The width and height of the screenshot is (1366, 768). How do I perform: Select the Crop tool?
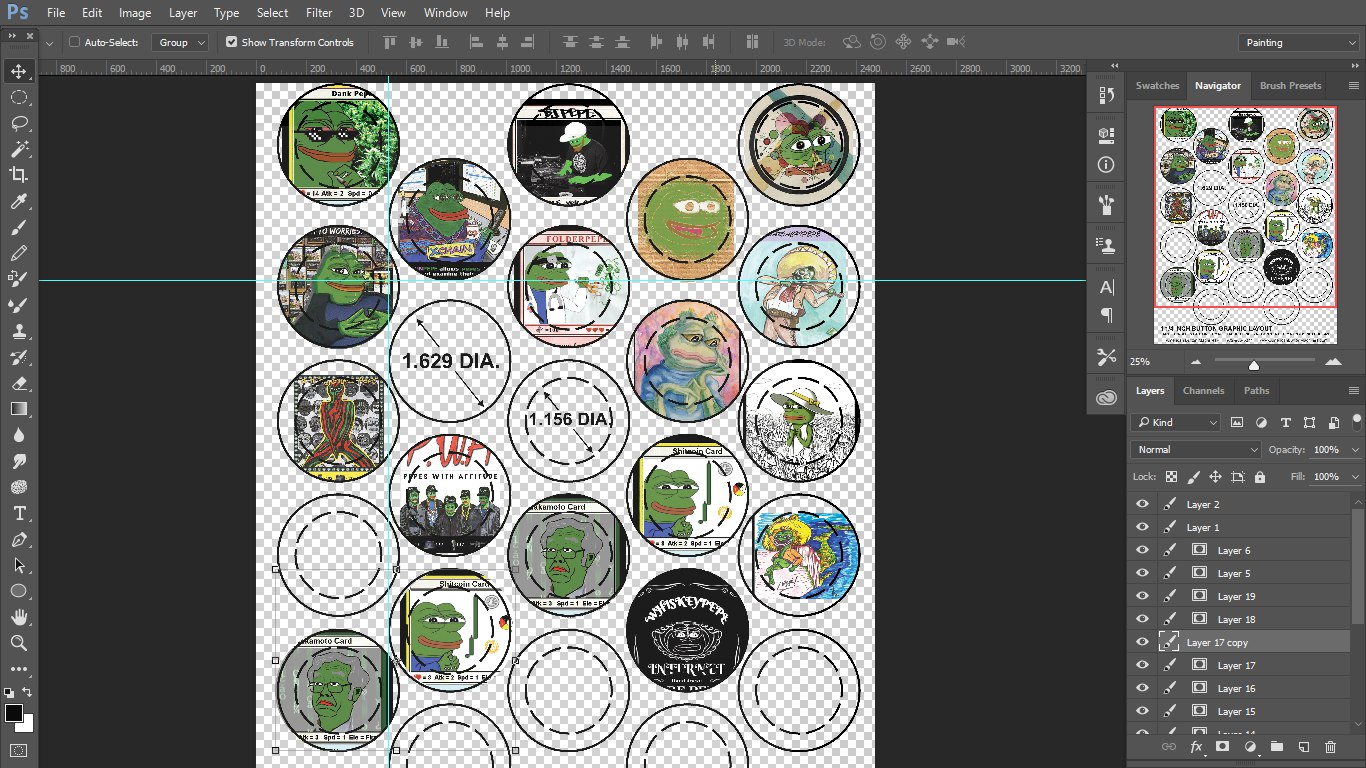19,175
